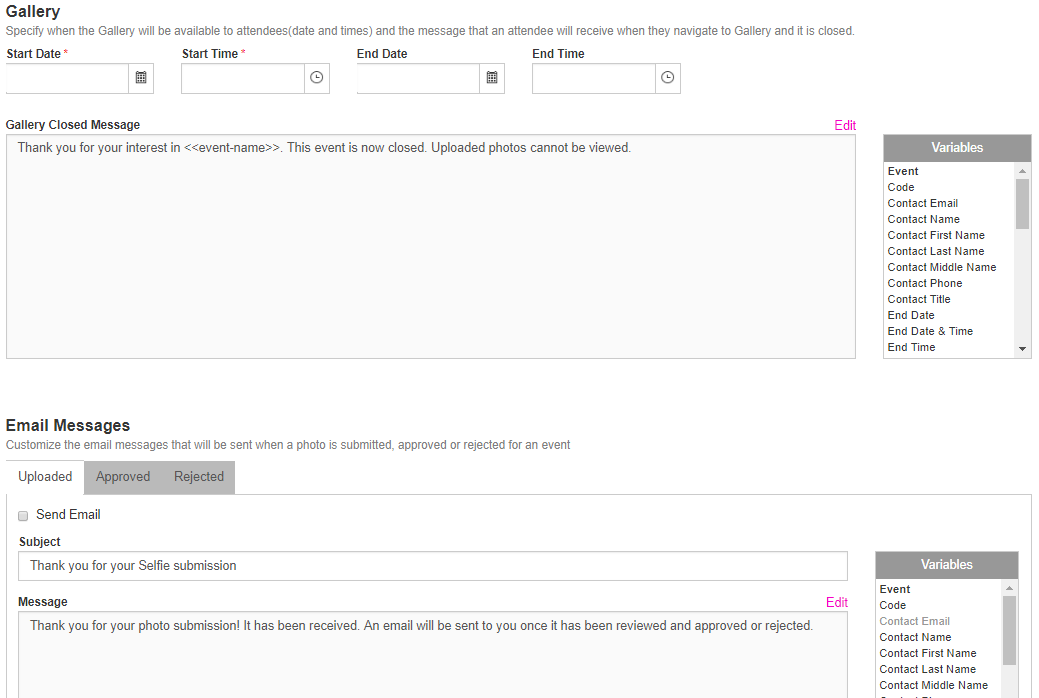Click the Start Date input field
The width and height of the screenshot is (1039, 698).
[x=67, y=78]
